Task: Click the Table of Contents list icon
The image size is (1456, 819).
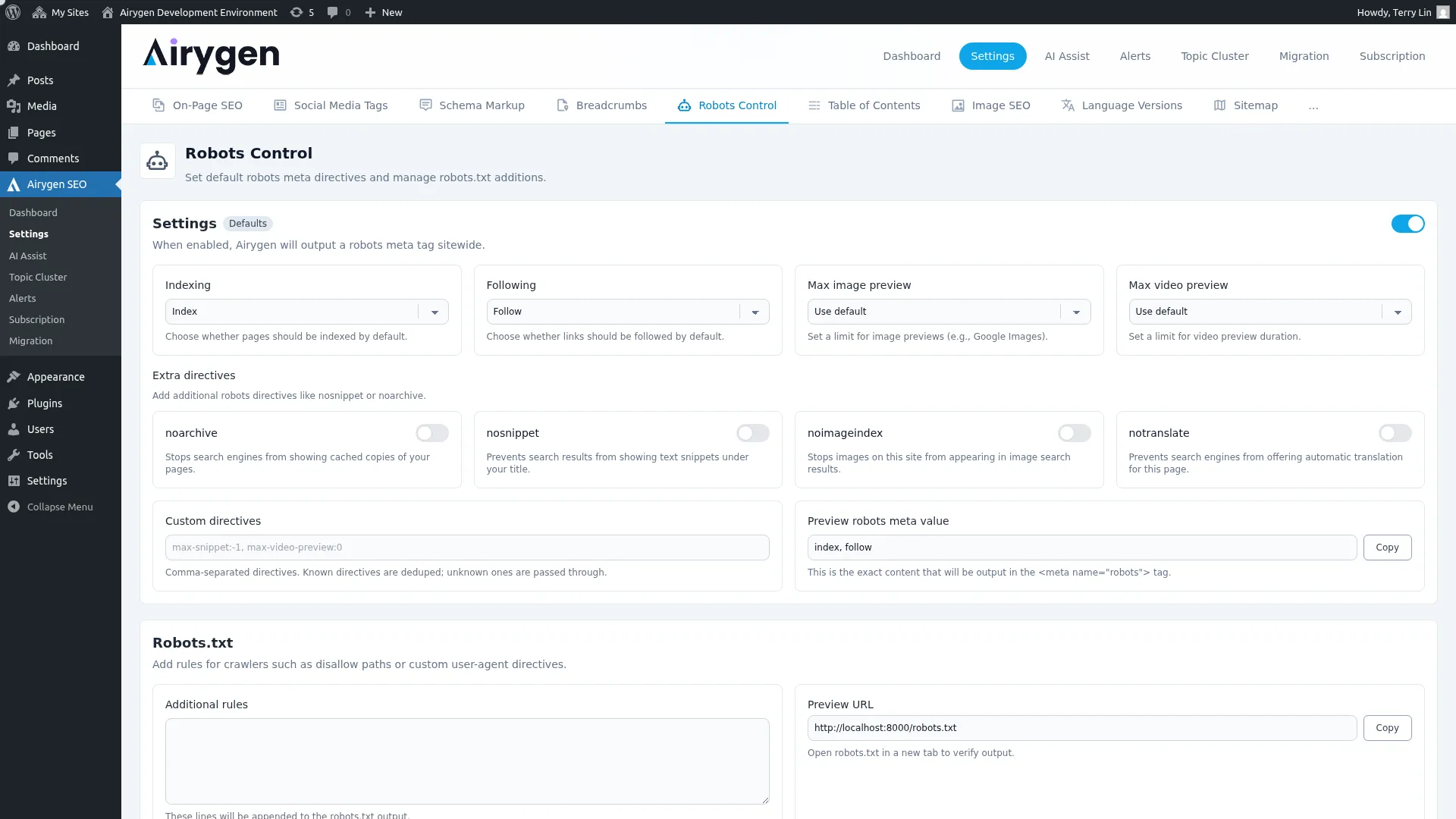Action: click(x=814, y=105)
